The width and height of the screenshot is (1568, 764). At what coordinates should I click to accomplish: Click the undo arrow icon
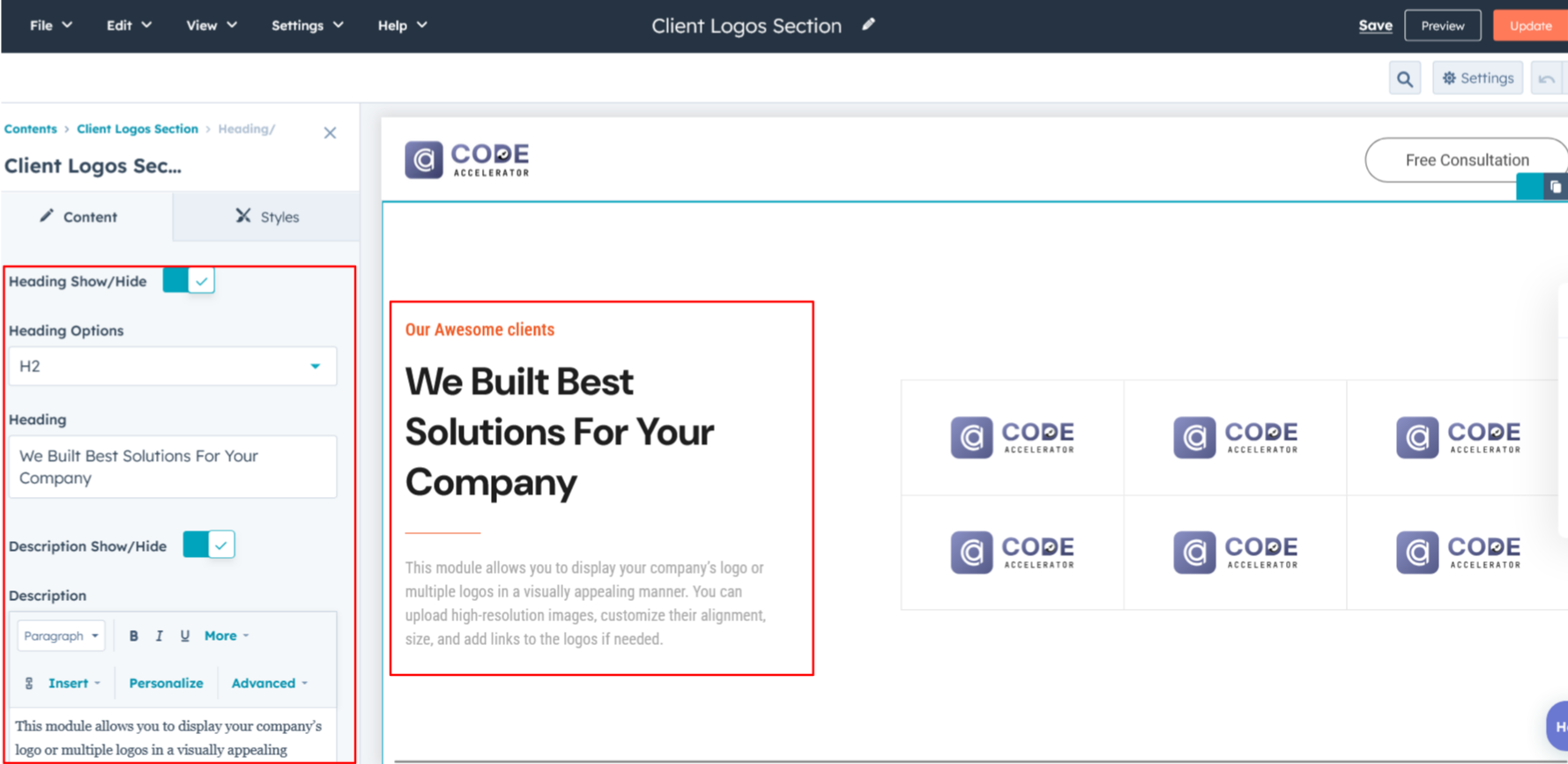pos(1546,79)
